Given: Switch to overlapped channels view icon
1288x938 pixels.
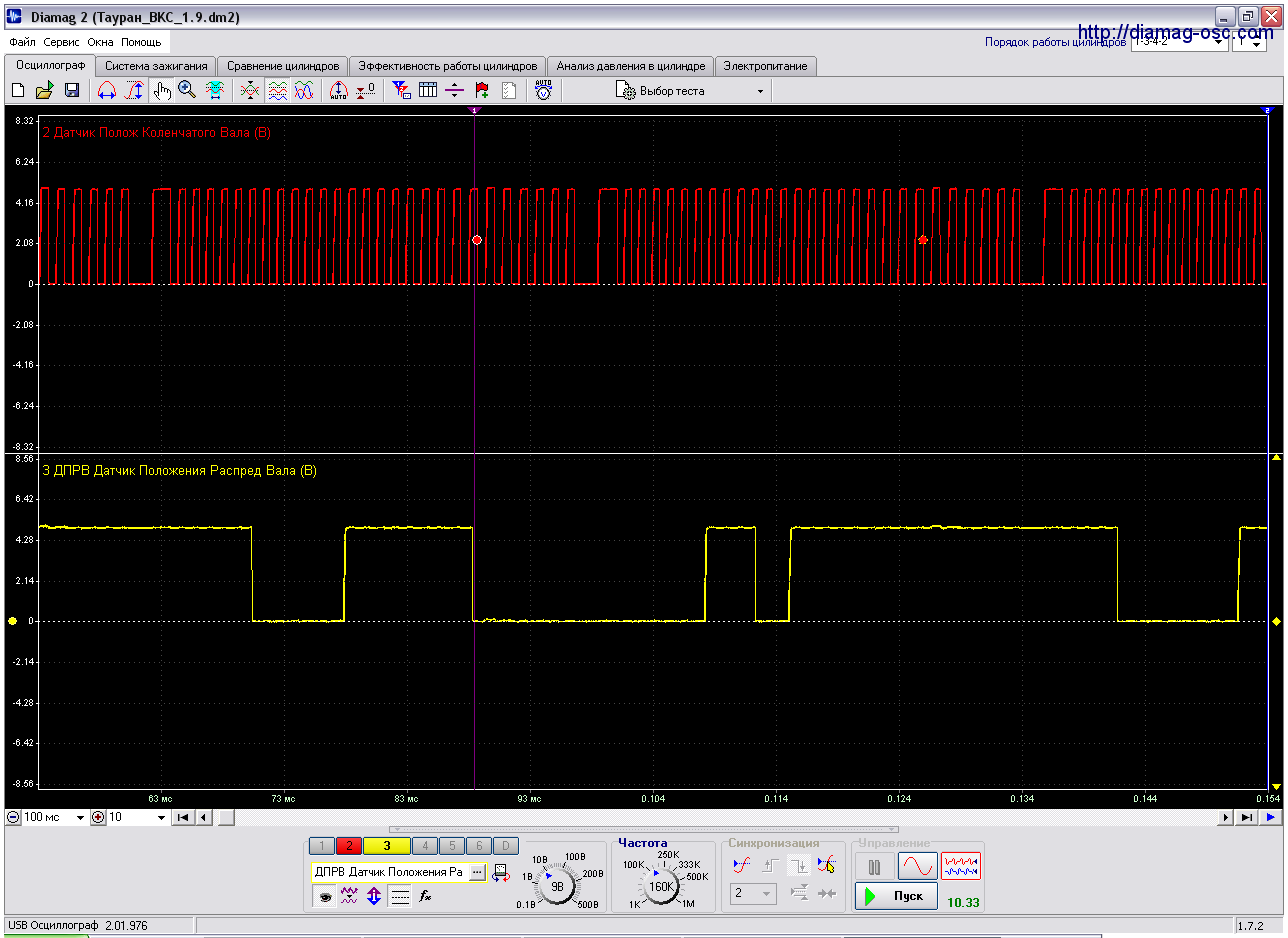Looking at the screenshot, I should pos(304,91).
